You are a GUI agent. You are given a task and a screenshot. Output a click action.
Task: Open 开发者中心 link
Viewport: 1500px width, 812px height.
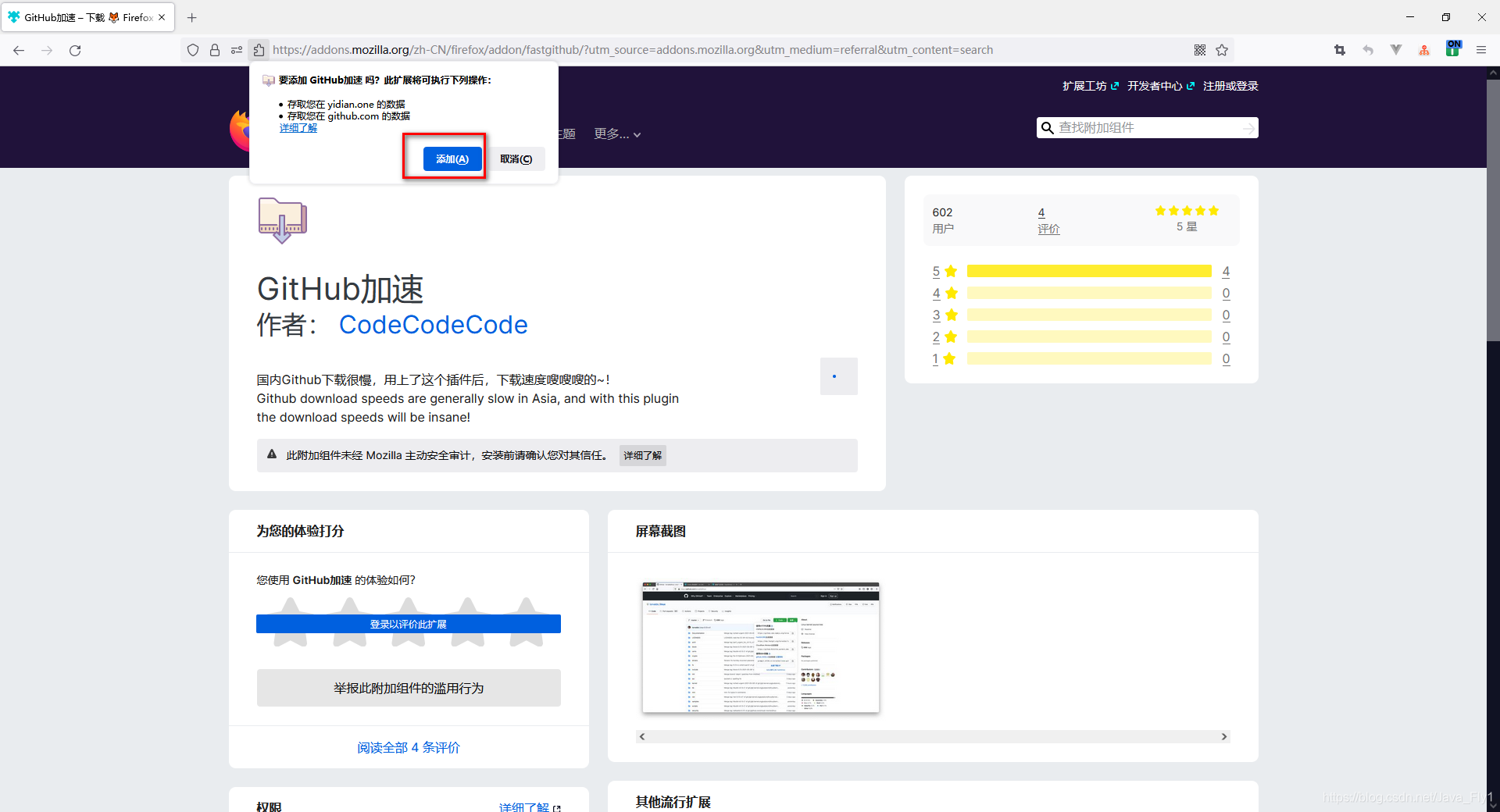(1161, 86)
